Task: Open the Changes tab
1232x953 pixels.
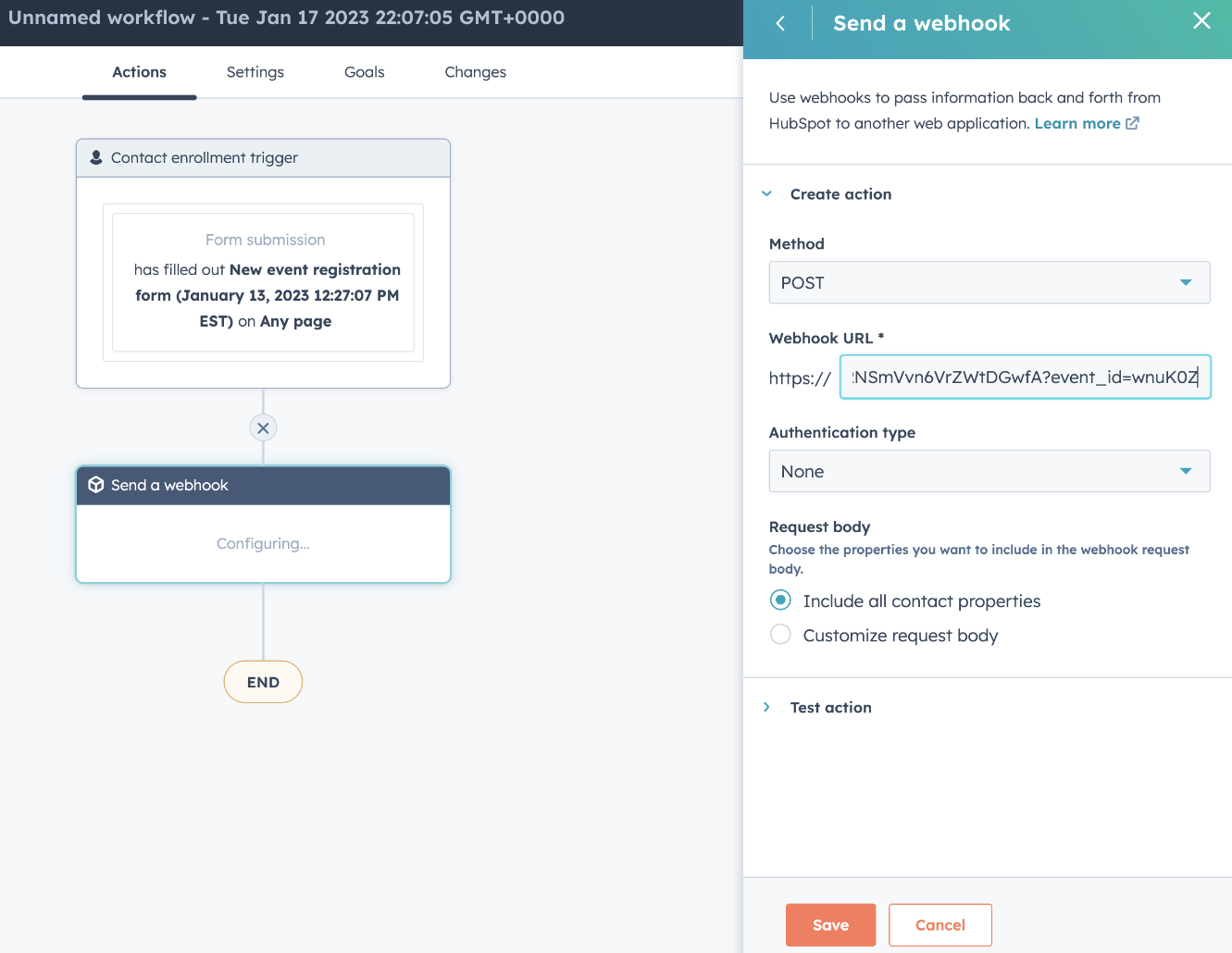Action: tap(476, 72)
